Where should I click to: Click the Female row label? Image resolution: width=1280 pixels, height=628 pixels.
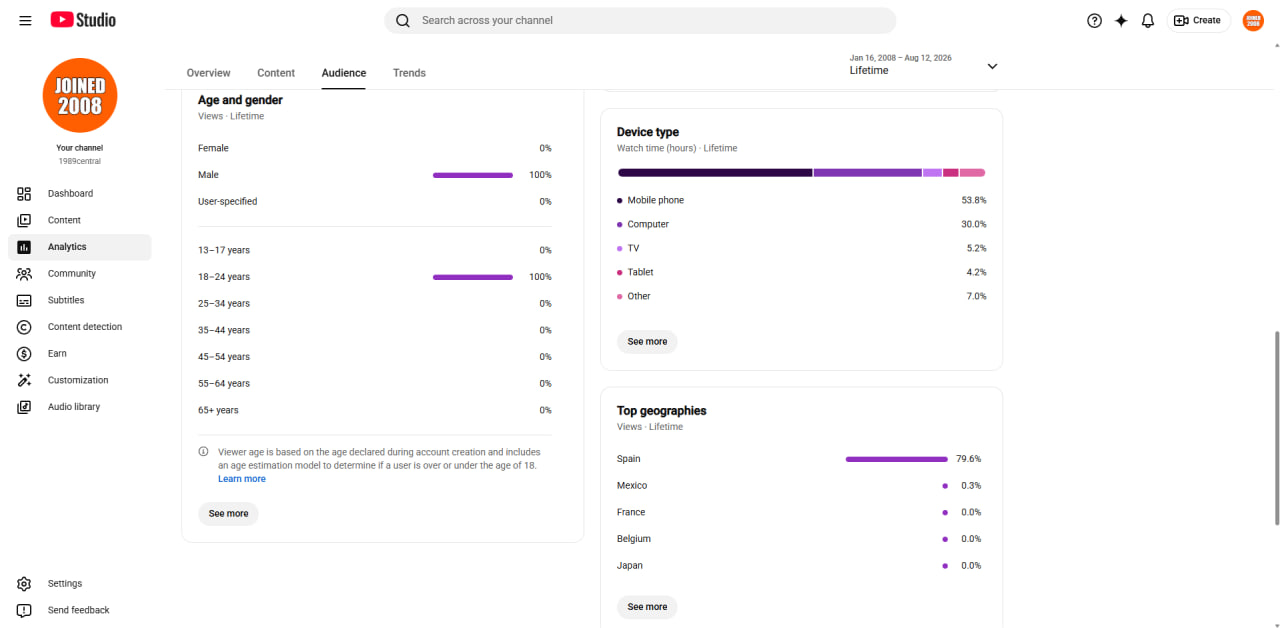(213, 148)
